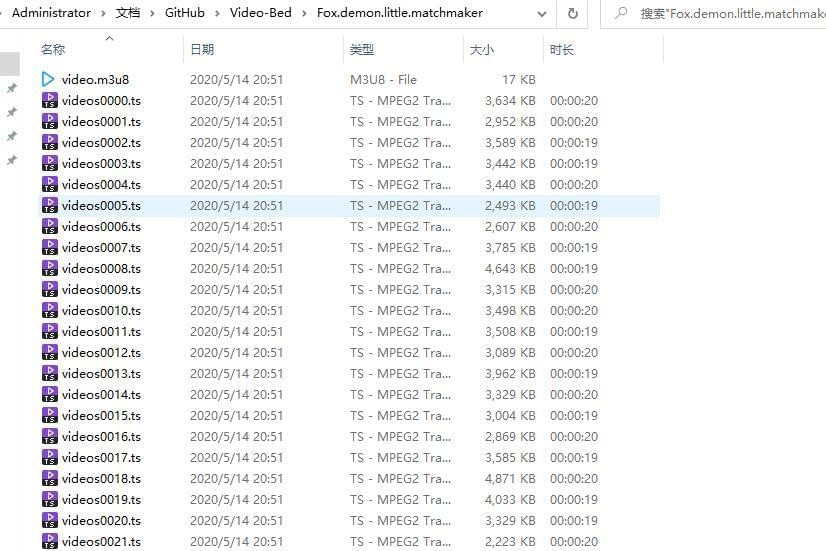Click the icon of videos0018.ts
This screenshot has width=826, height=551.
click(x=50, y=478)
